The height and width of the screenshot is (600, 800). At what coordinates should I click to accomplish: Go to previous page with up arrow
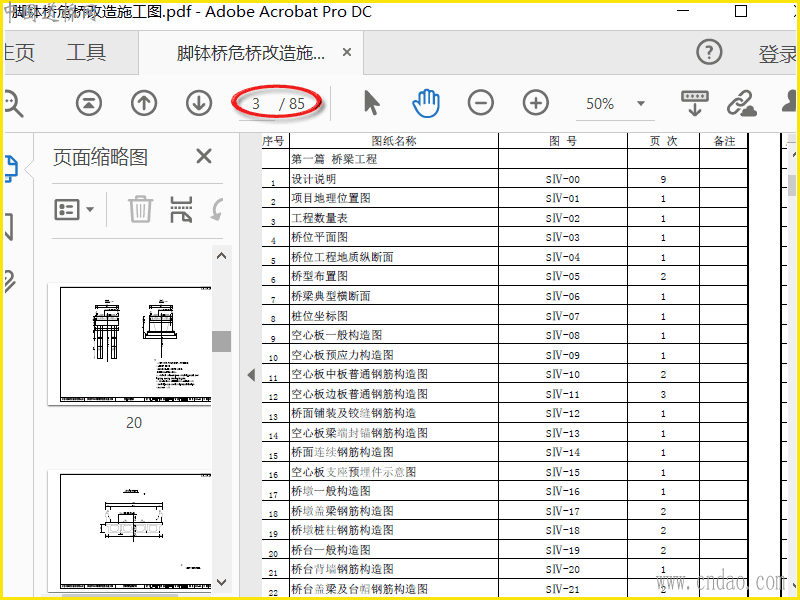coord(144,104)
